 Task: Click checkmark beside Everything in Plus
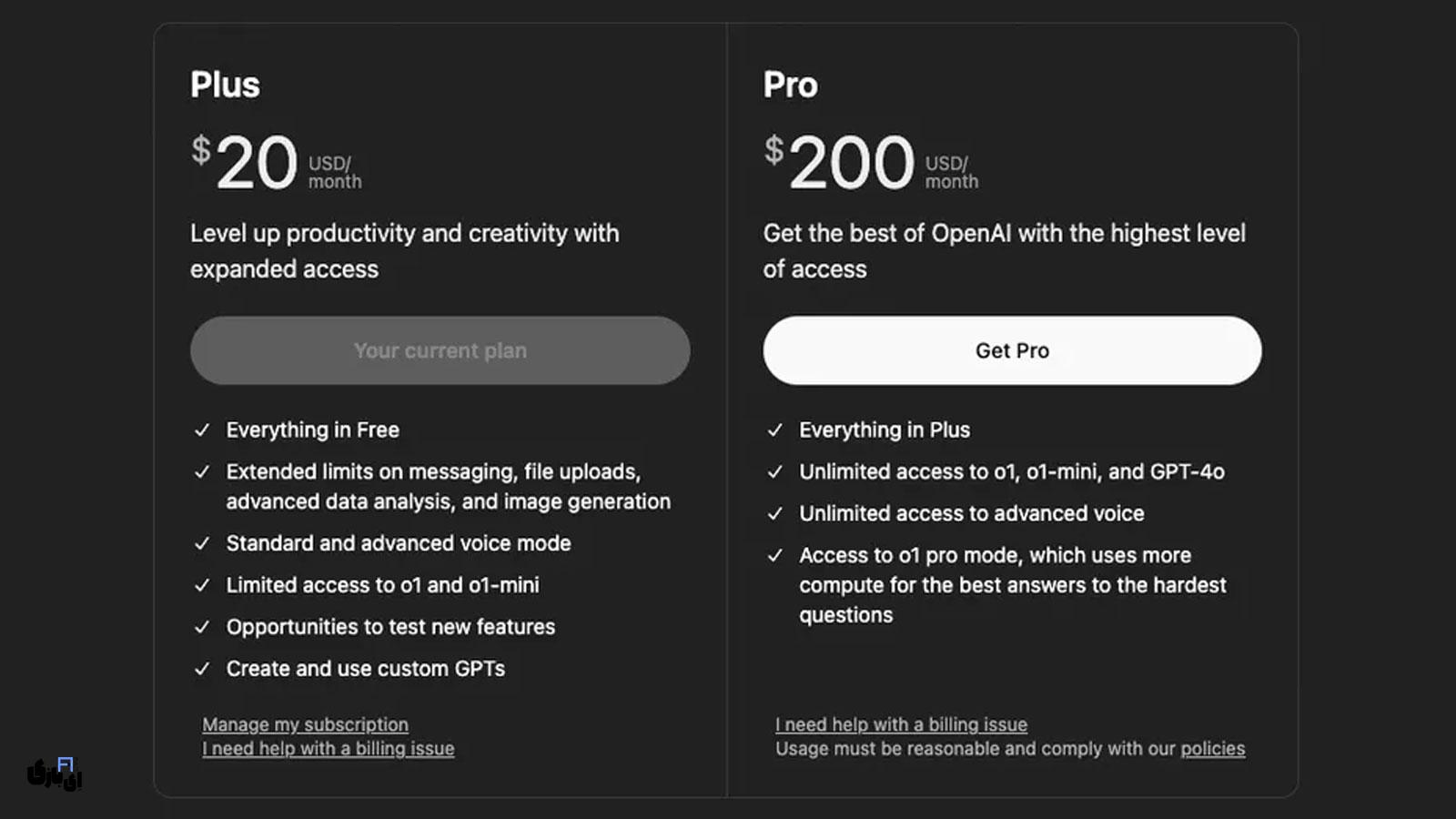click(x=775, y=430)
